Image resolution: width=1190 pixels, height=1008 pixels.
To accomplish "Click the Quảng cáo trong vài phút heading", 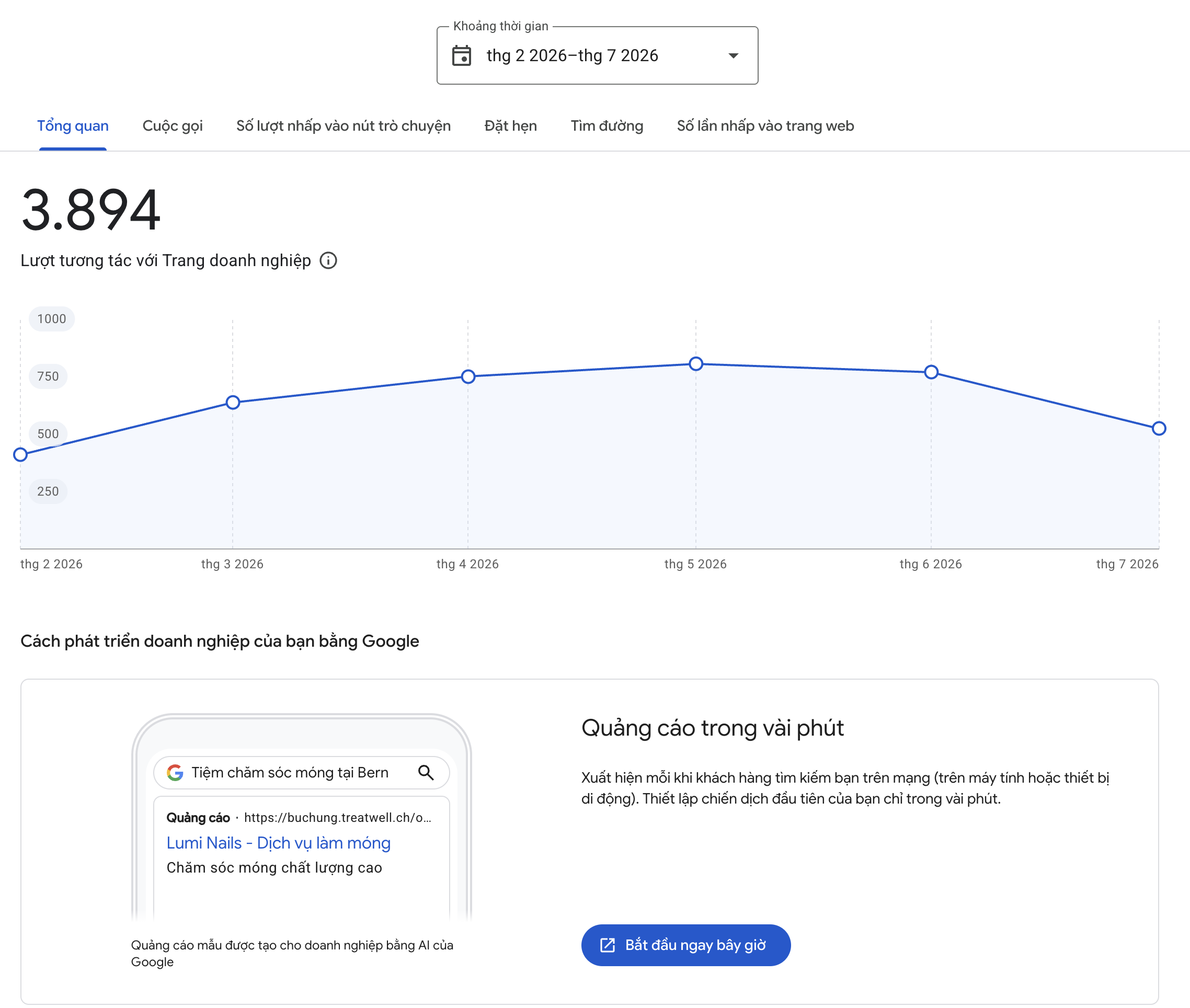I will [x=712, y=728].
